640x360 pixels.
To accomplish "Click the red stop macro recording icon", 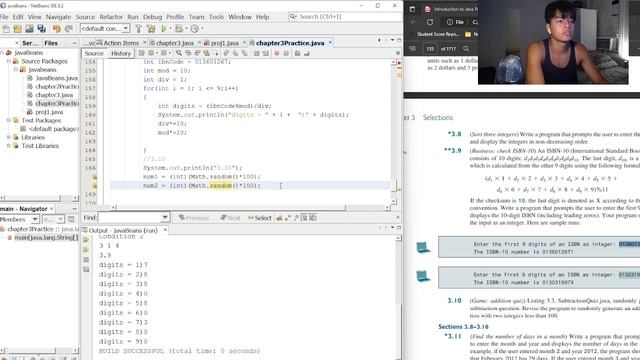I will tap(277, 53).
